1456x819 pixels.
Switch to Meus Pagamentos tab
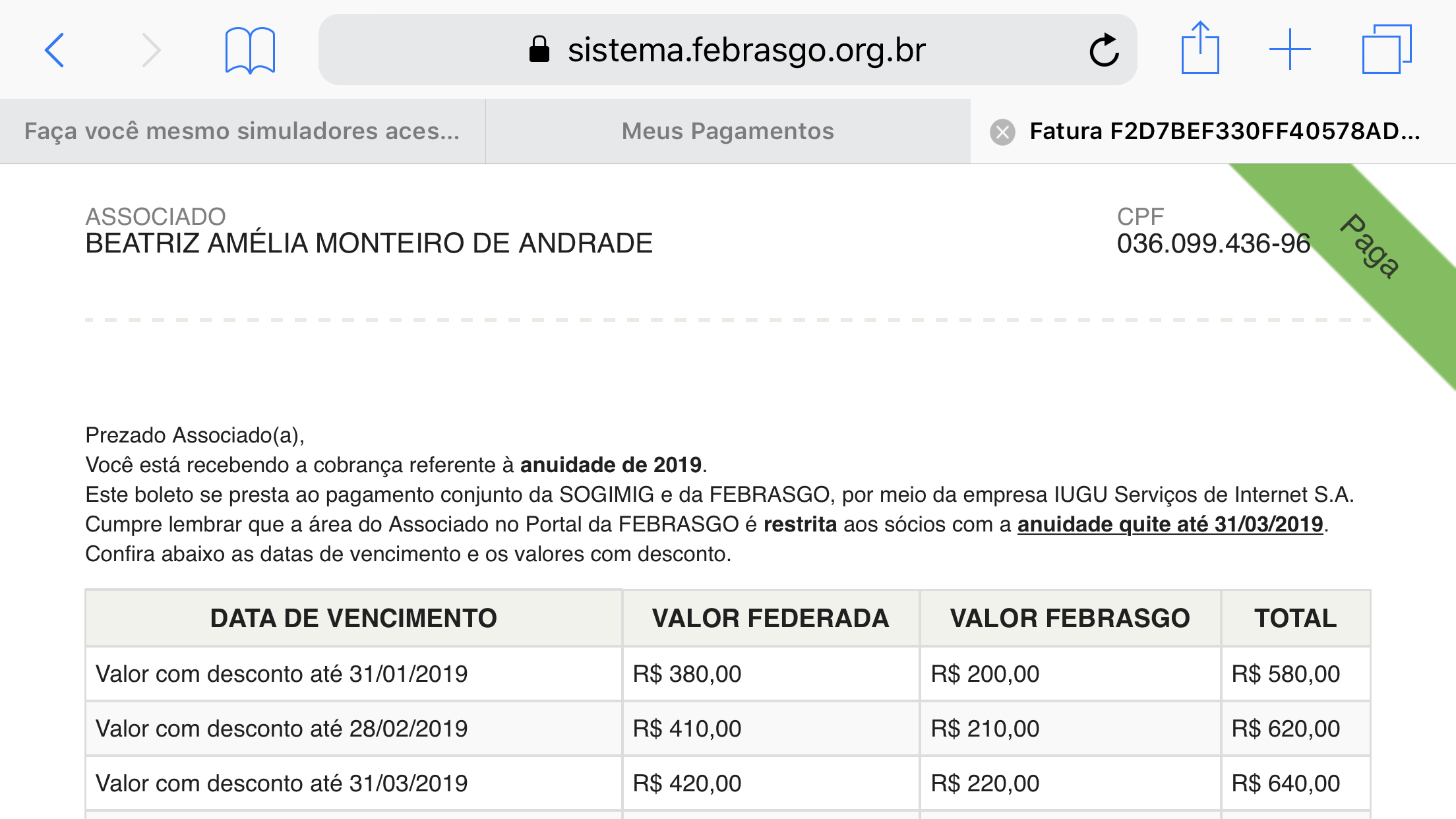(x=727, y=131)
